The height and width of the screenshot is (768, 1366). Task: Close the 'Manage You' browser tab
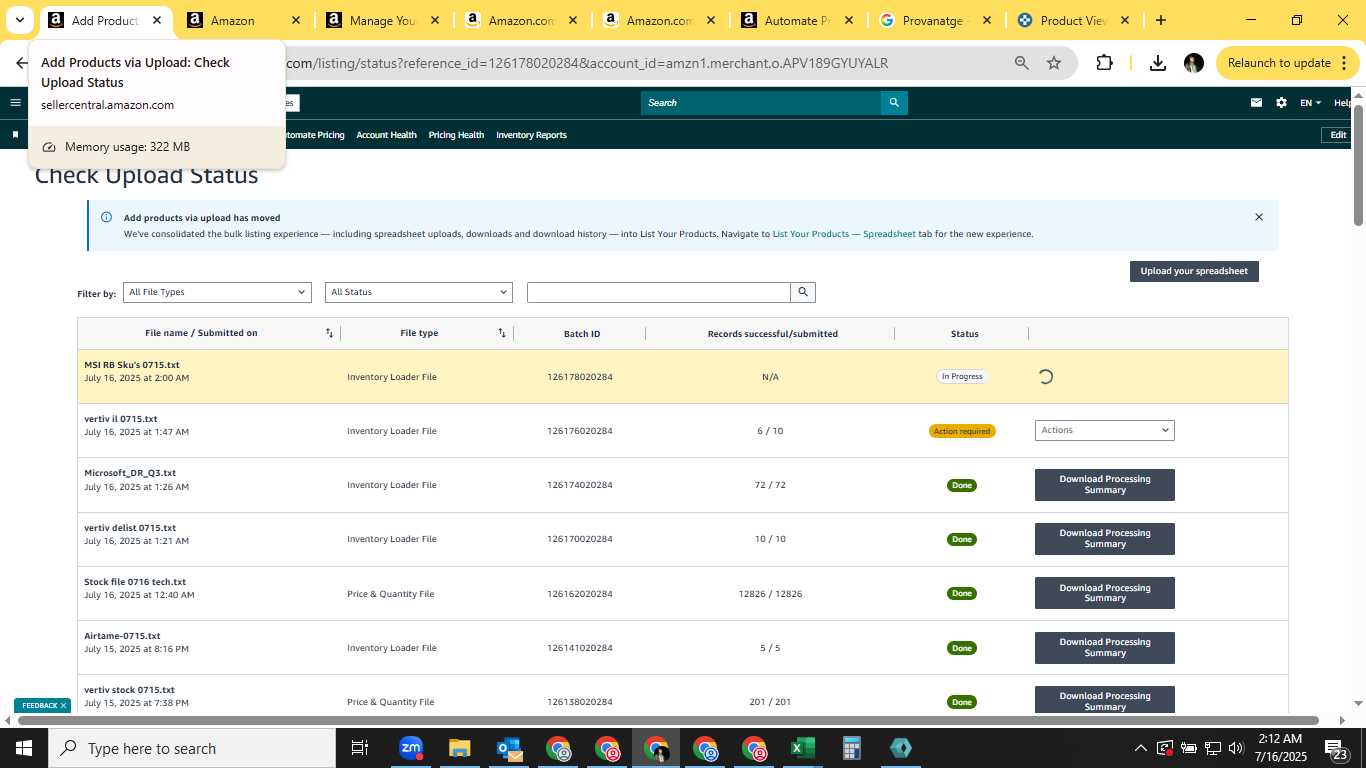(434, 20)
